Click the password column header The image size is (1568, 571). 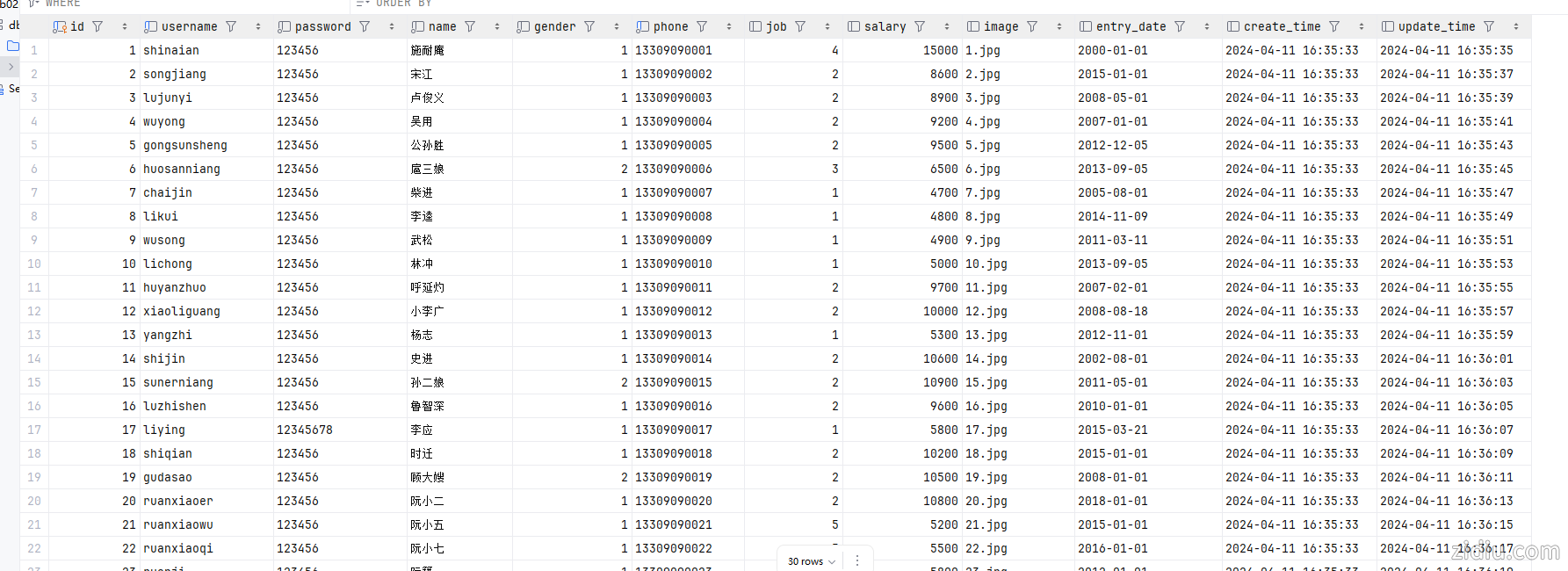pos(322,26)
